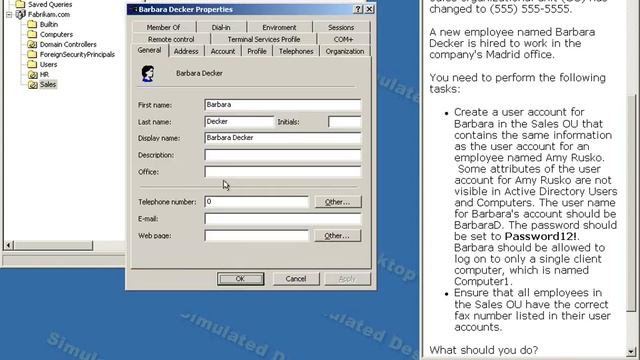Click the Telephone number field
The height and width of the screenshot is (360, 640).
(256, 202)
